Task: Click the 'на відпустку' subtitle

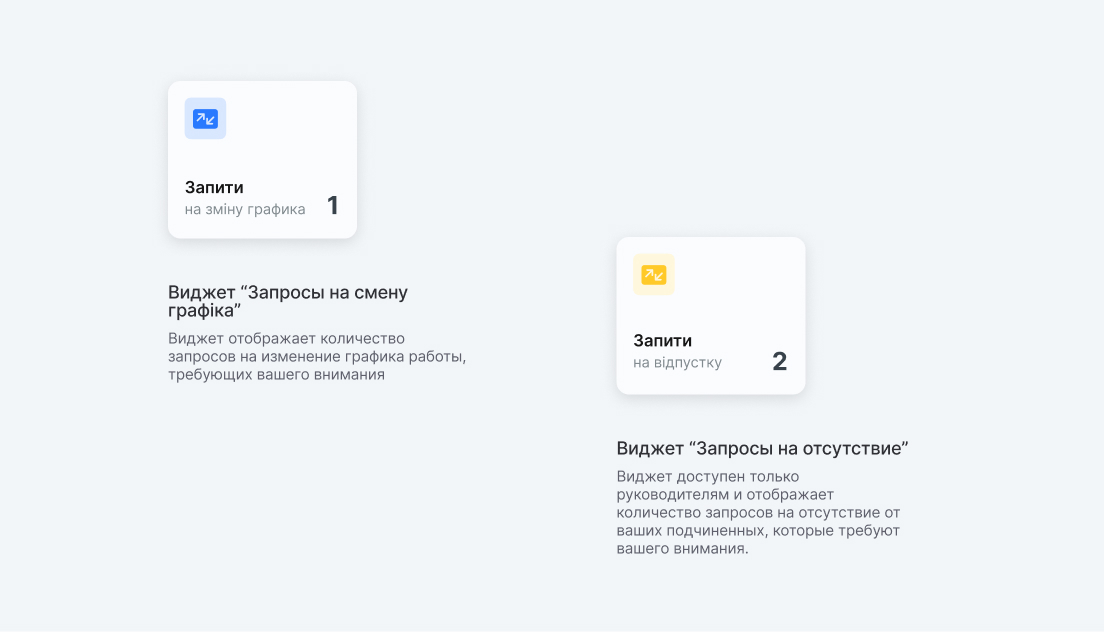Action: (677, 363)
